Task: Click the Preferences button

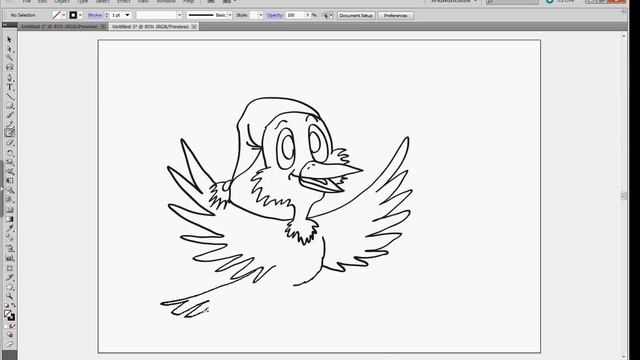Action: click(396, 16)
